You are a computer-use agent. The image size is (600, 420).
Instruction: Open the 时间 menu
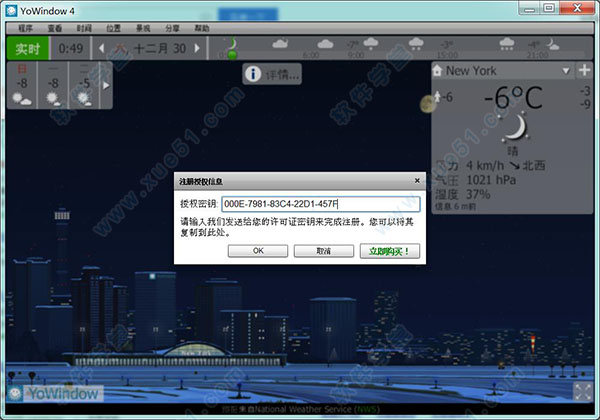[84, 28]
